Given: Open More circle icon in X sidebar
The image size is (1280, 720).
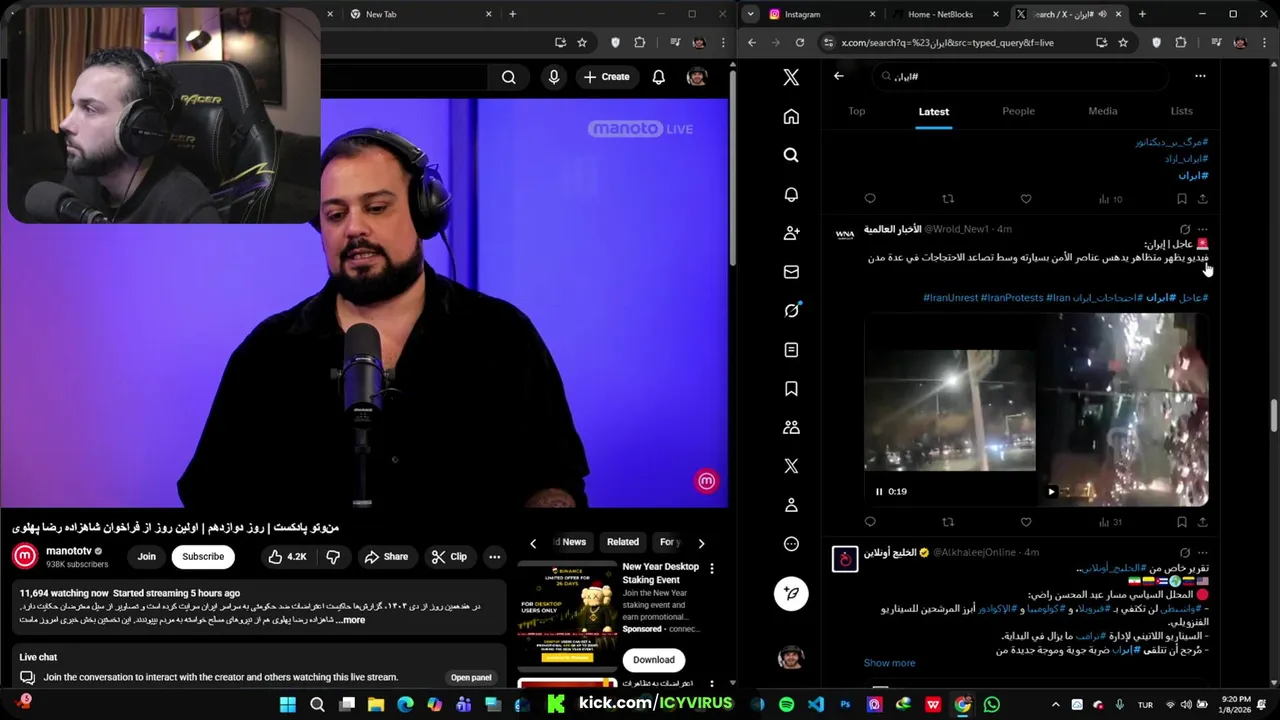Looking at the screenshot, I should click(791, 544).
